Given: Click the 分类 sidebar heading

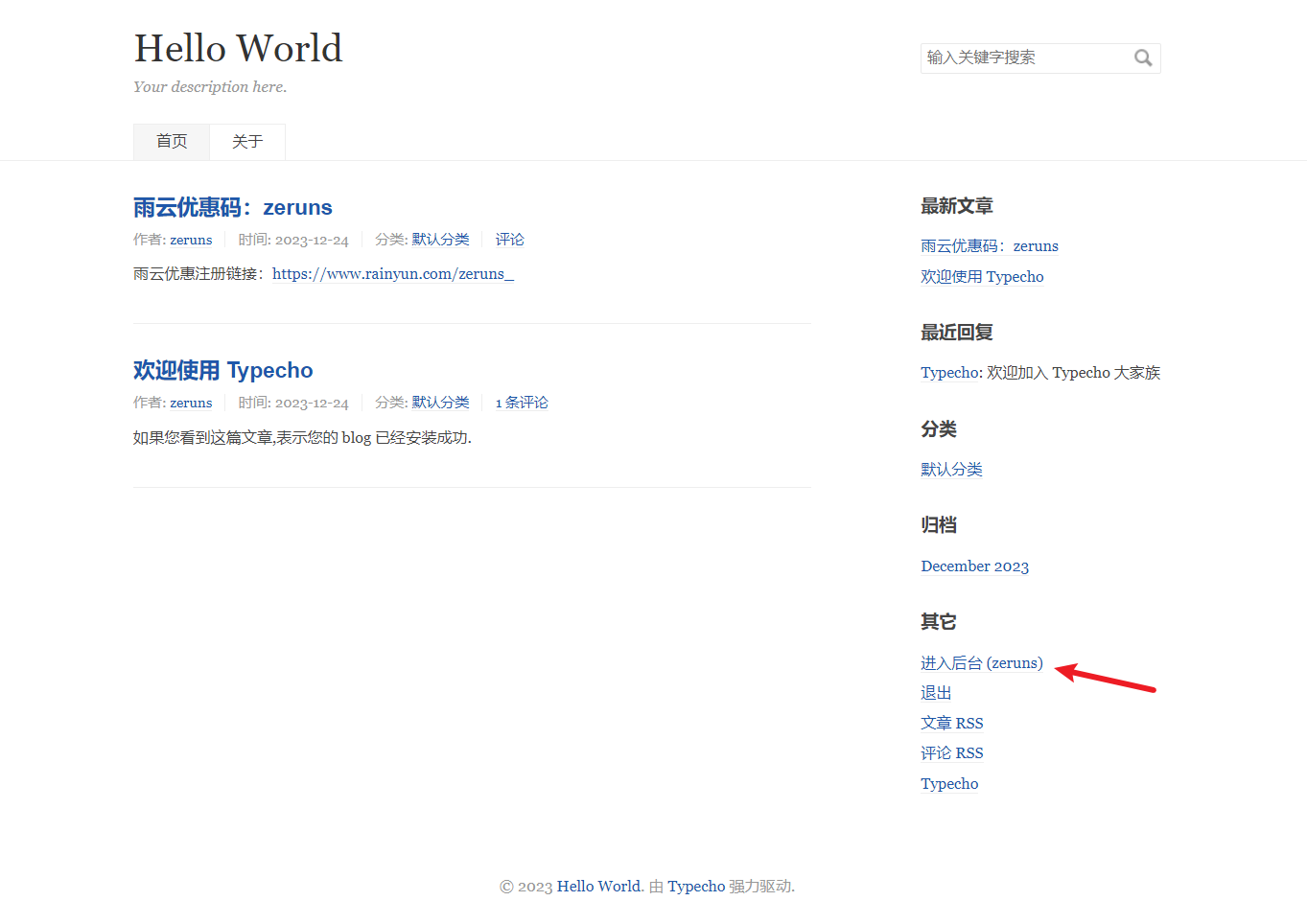Looking at the screenshot, I should (x=939, y=429).
